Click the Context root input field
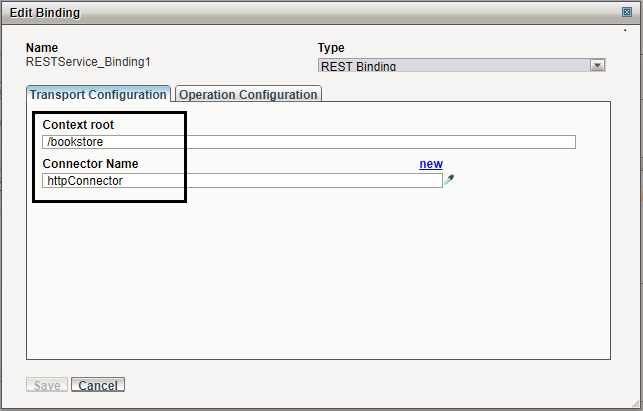 (x=309, y=142)
